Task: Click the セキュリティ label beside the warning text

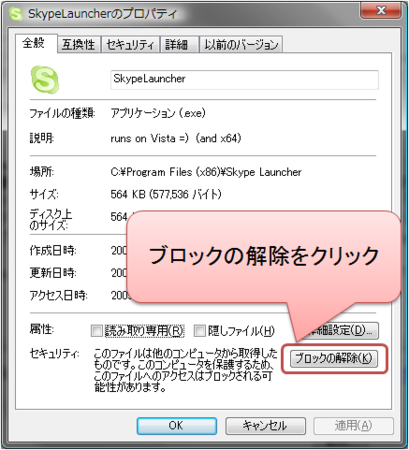Action: 55,354
